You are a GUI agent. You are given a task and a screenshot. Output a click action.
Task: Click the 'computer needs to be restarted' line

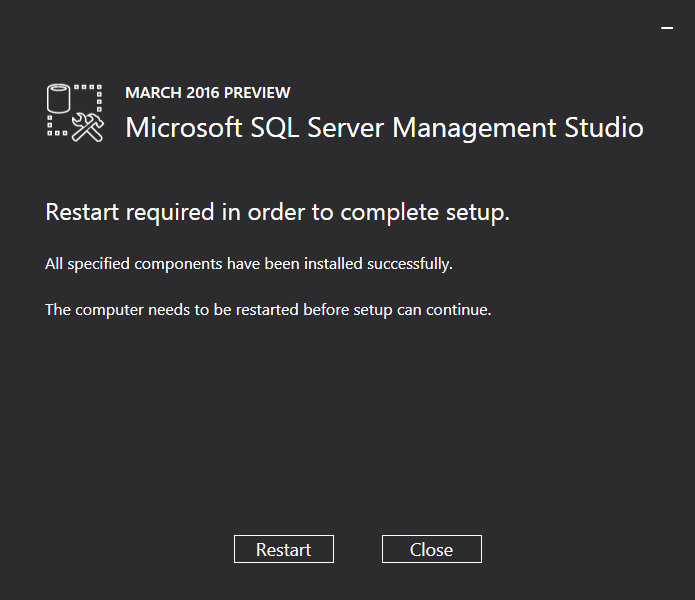coord(268,309)
